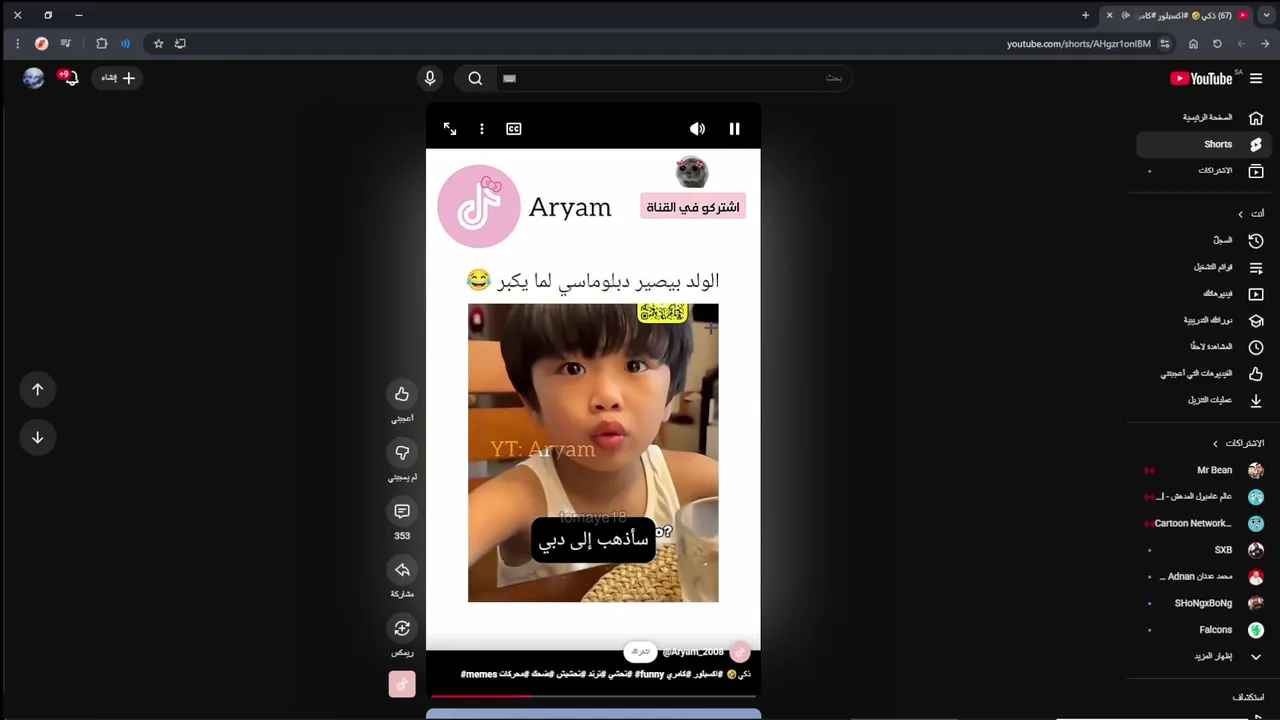Image resolution: width=1280 pixels, height=720 pixels.
Task: Bookmark this page with the star
Action: [158, 44]
